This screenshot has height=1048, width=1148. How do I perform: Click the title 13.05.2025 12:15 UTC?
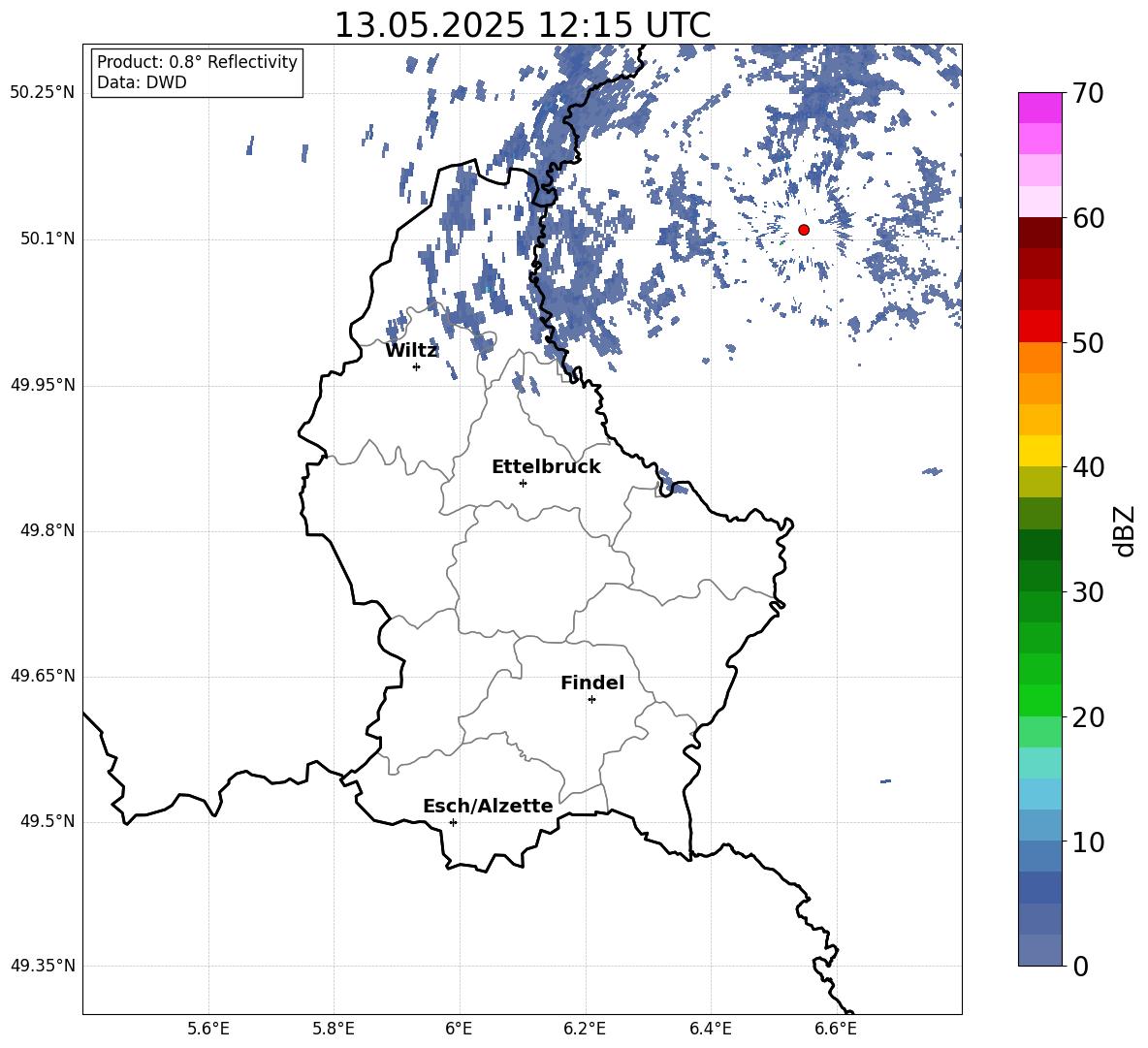522,25
